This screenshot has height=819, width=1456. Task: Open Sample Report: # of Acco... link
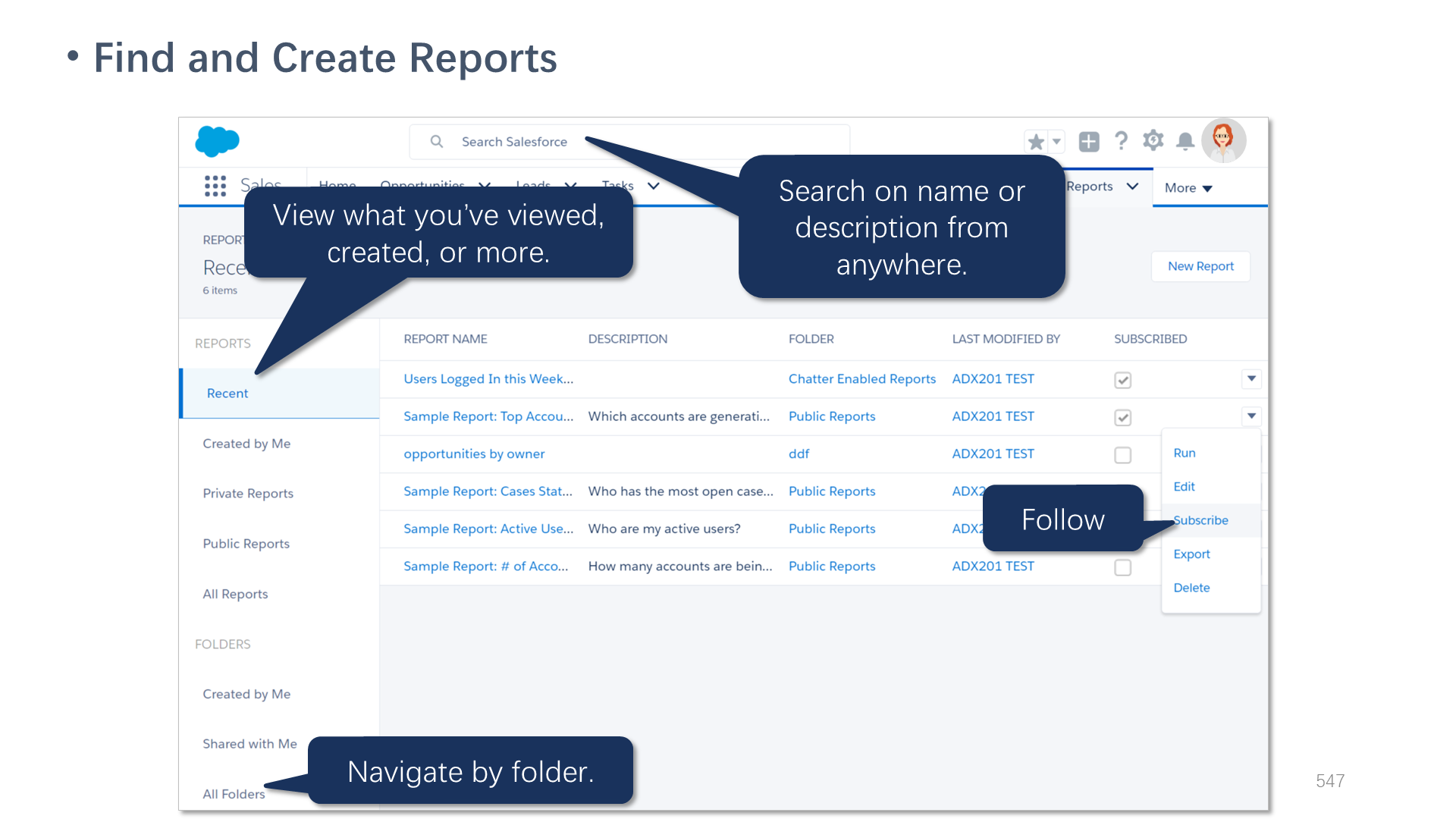pyautogui.click(x=485, y=566)
